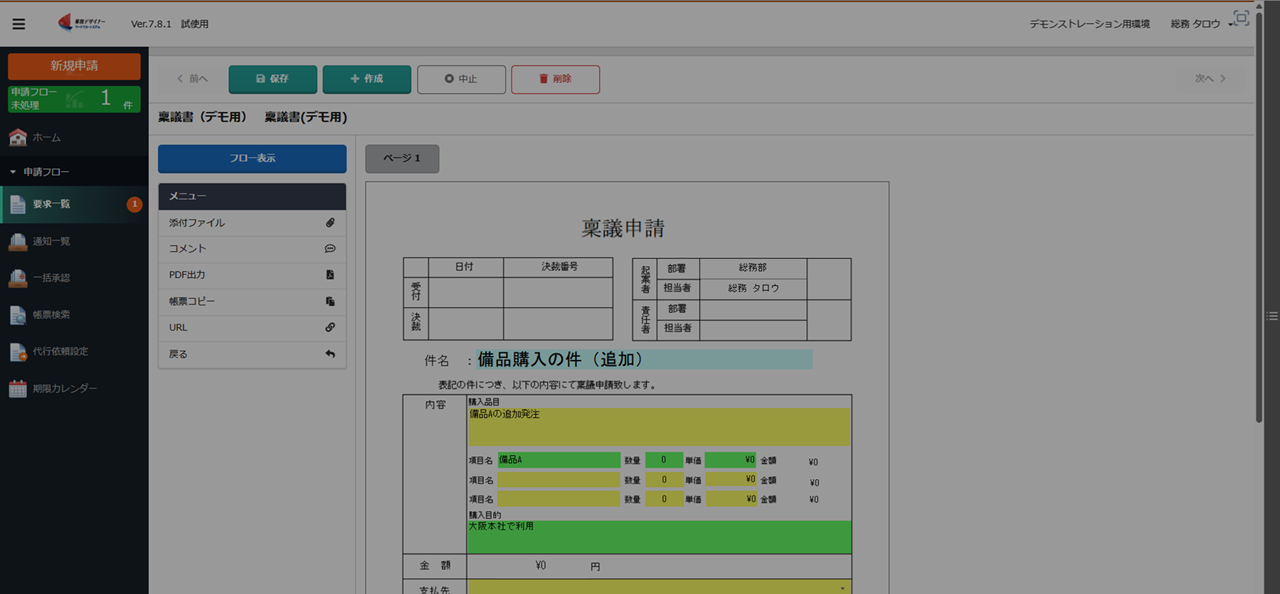
Task: Click the 一括承認 stamp icon
Action: click(x=17, y=278)
